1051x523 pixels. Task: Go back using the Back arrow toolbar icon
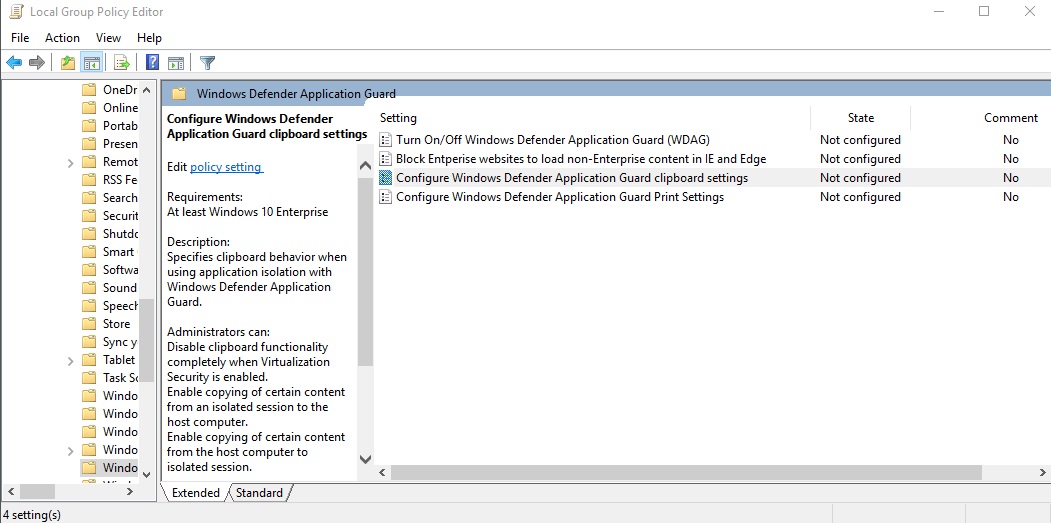pyautogui.click(x=14, y=63)
